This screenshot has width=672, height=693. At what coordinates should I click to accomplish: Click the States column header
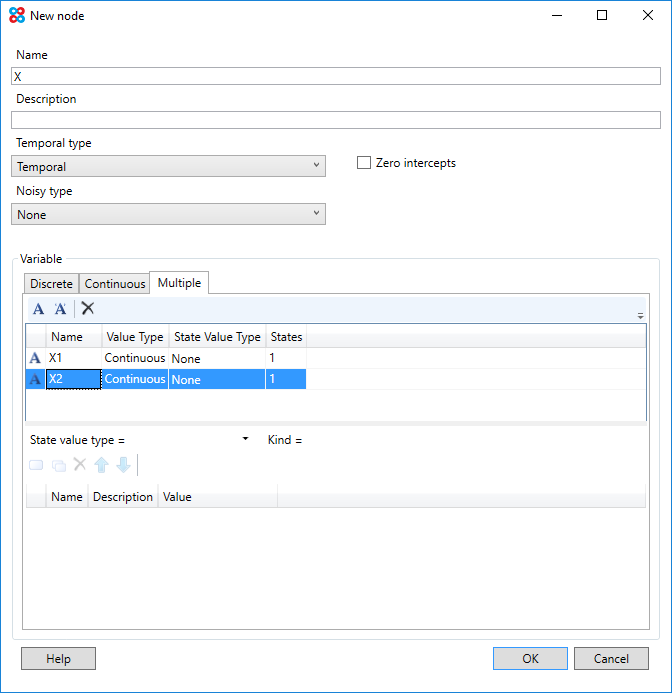pos(286,337)
